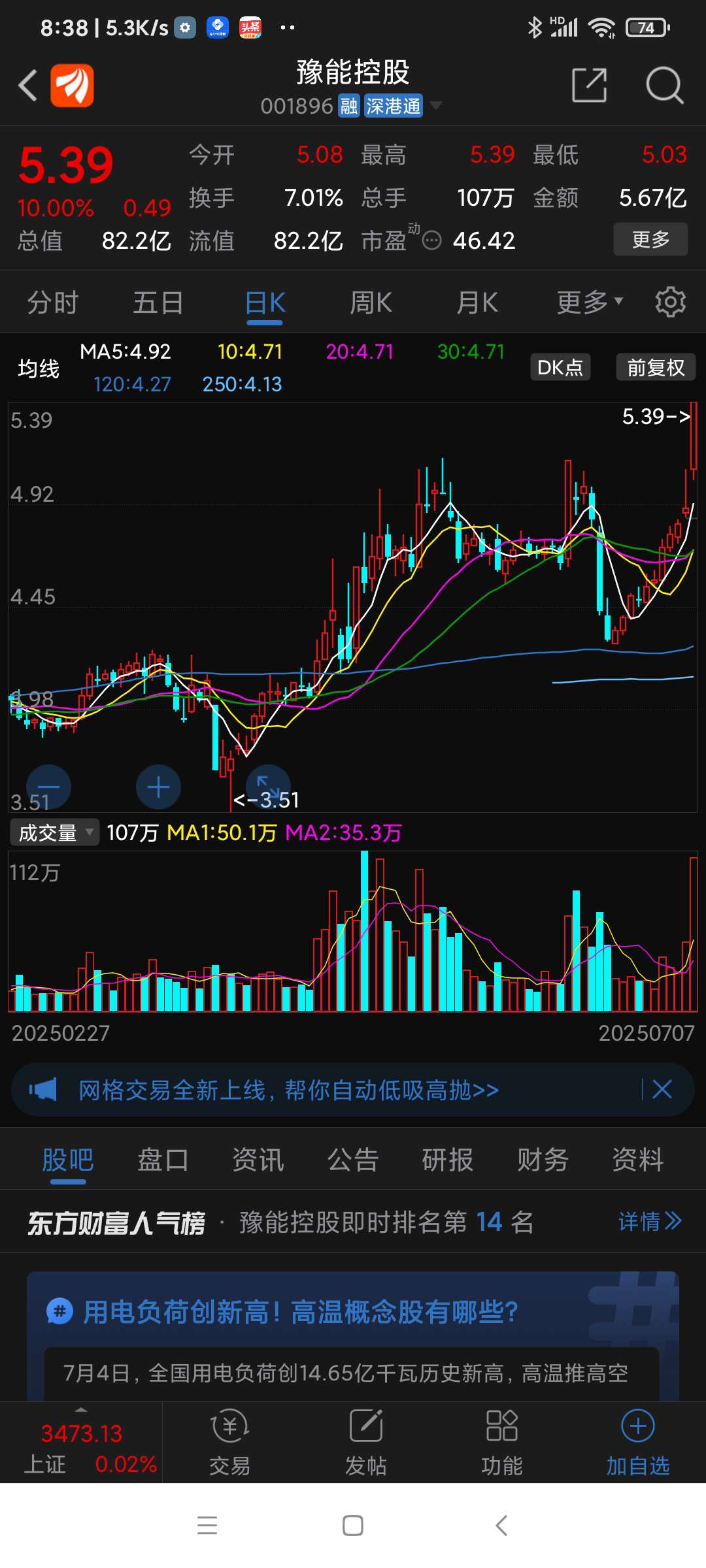The width and height of the screenshot is (706, 1568).
Task: Tap the share export icon
Action: pyautogui.click(x=590, y=85)
